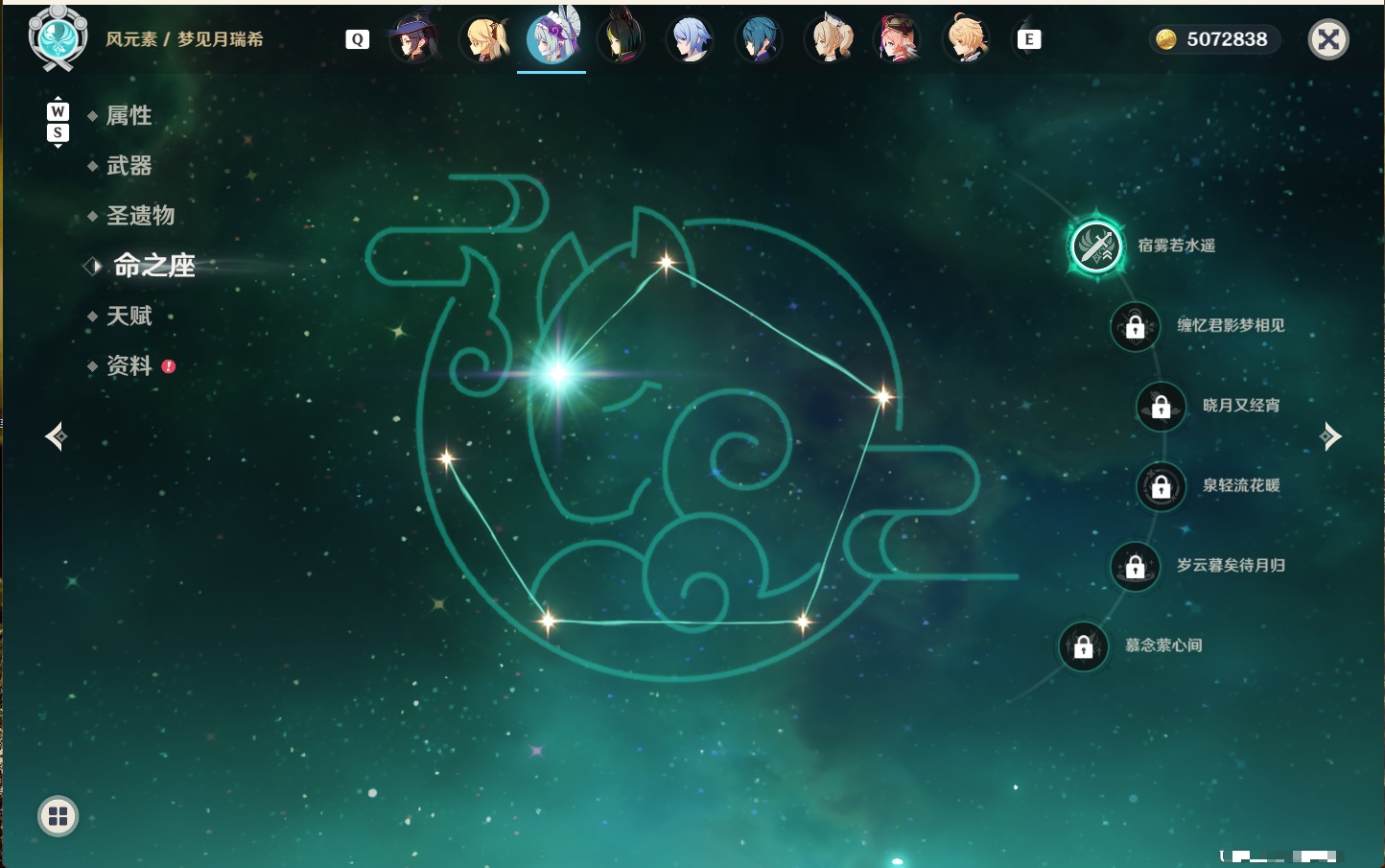Select the witch-hat character portrait
The width and height of the screenshot is (1385, 868).
click(414, 38)
